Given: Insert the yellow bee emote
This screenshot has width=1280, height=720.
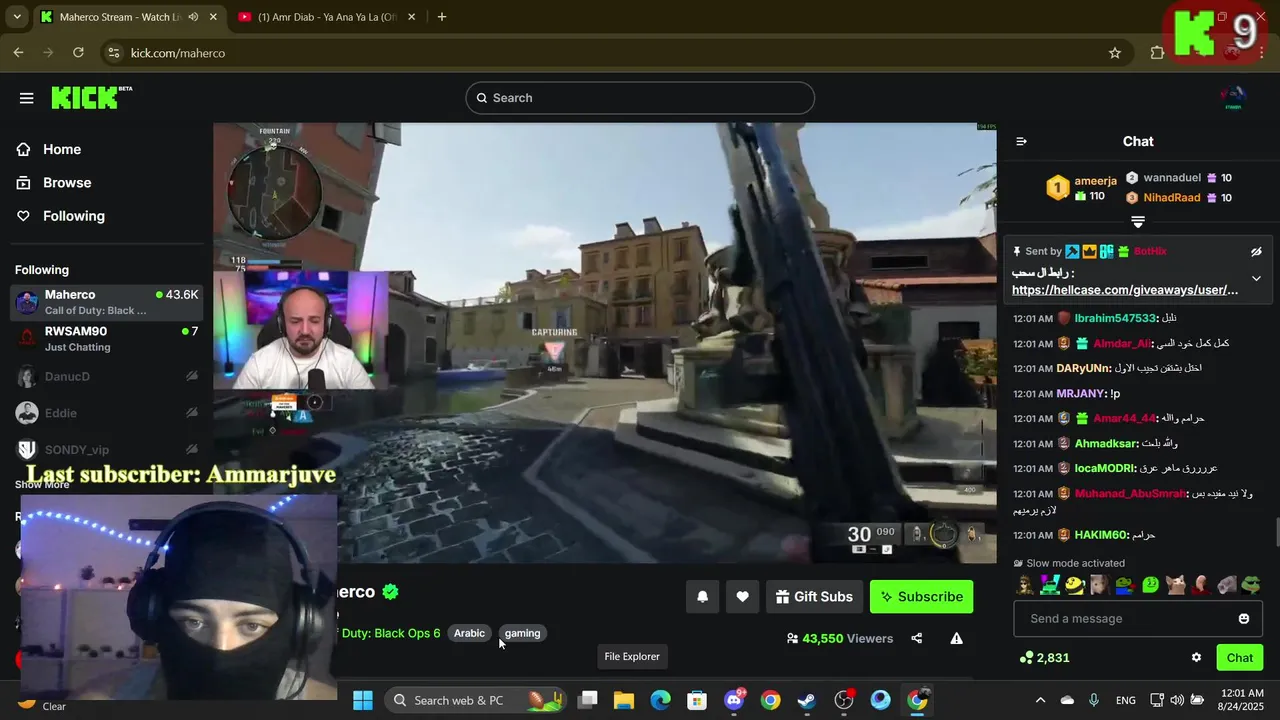Looking at the screenshot, I should (1073, 585).
